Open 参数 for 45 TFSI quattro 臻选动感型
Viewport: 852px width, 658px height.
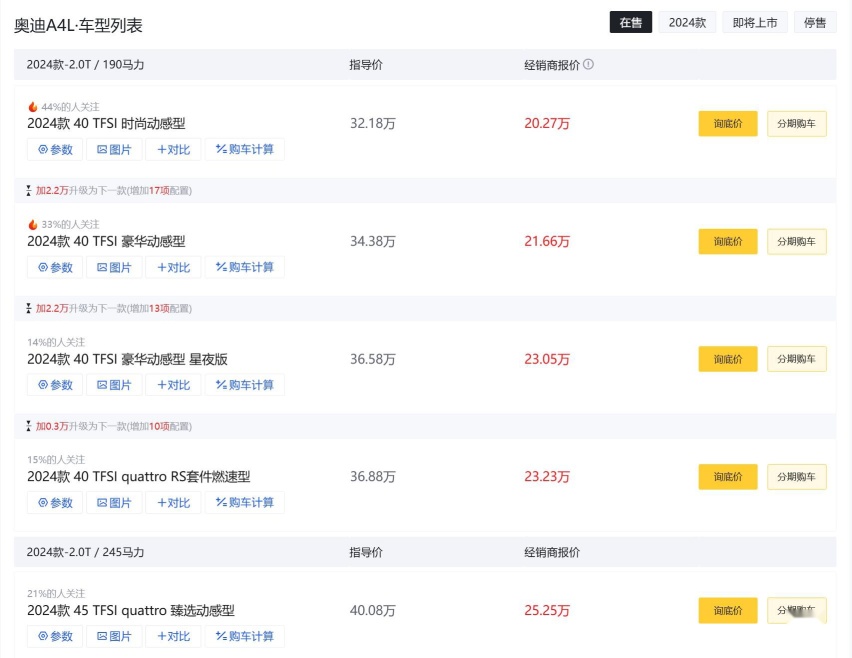[55, 636]
